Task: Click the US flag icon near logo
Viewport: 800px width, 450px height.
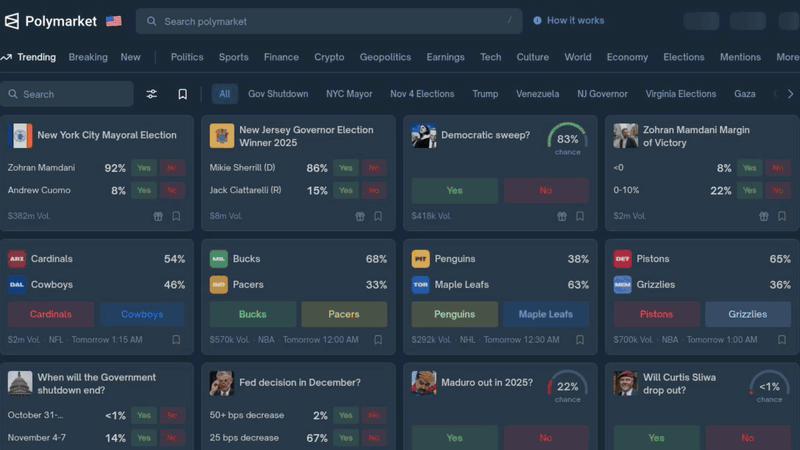Action: 114,21
